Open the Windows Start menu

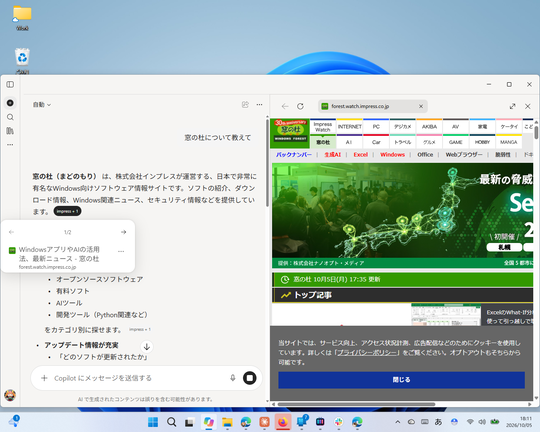coord(153,422)
